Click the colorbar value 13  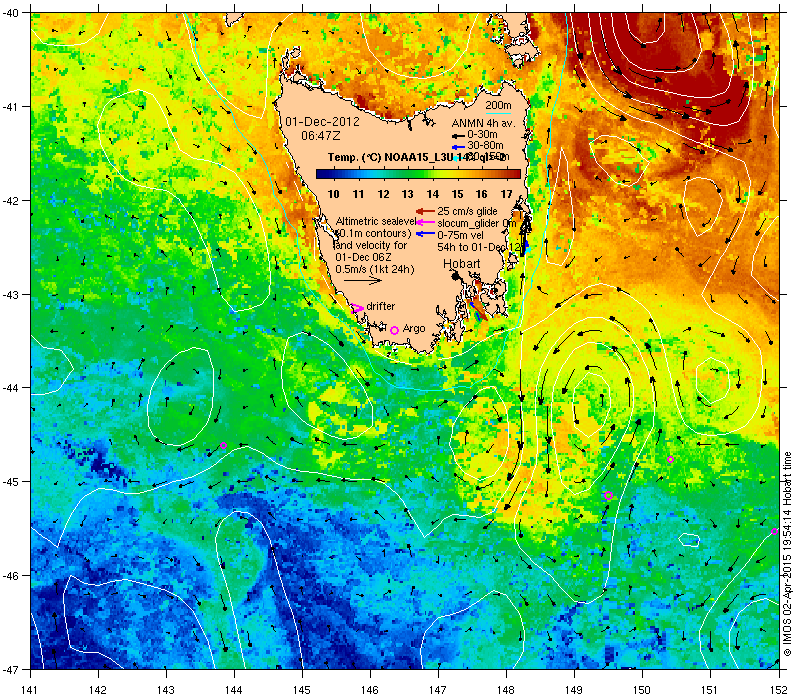tap(408, 194)
